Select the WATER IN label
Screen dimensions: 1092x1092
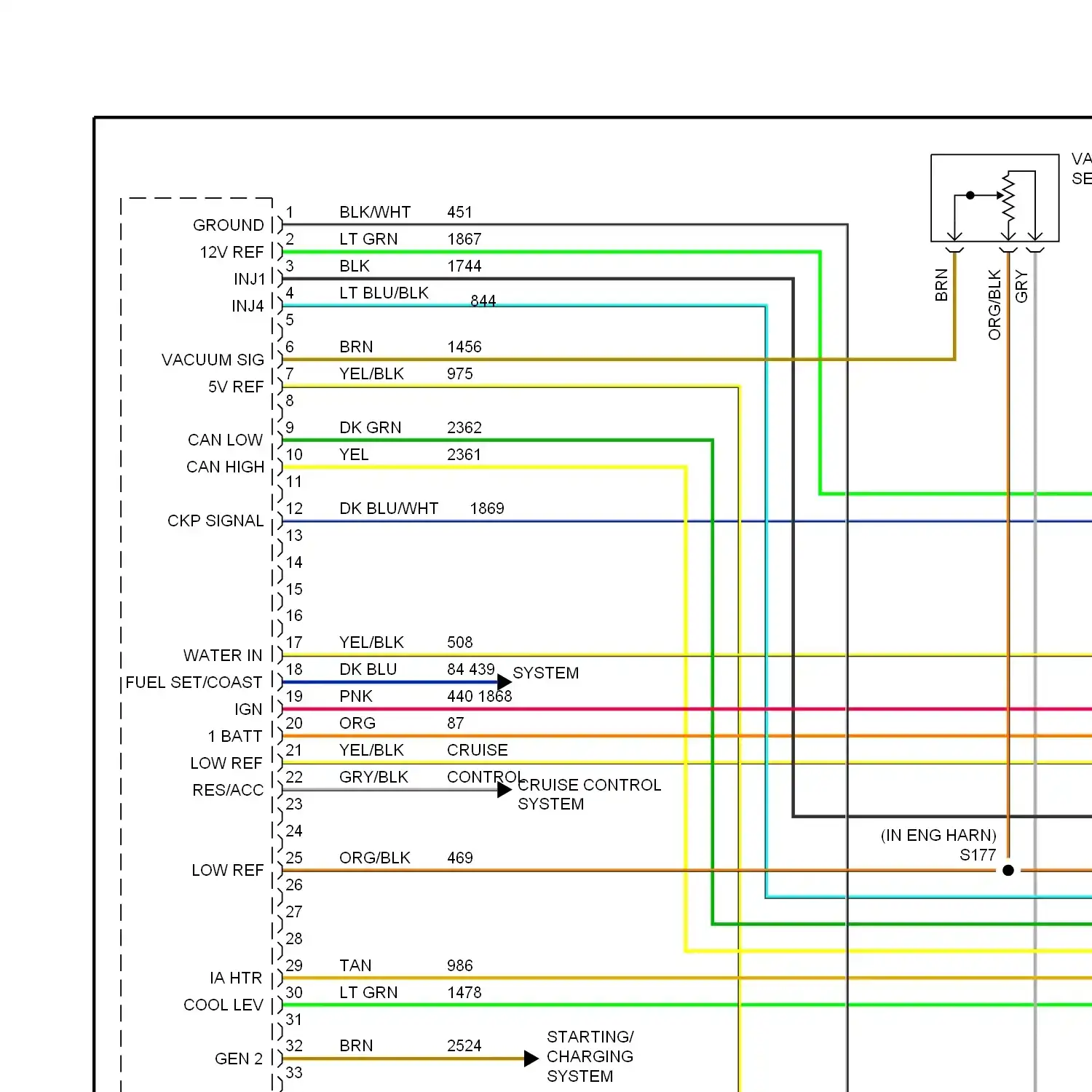point(223,655)
